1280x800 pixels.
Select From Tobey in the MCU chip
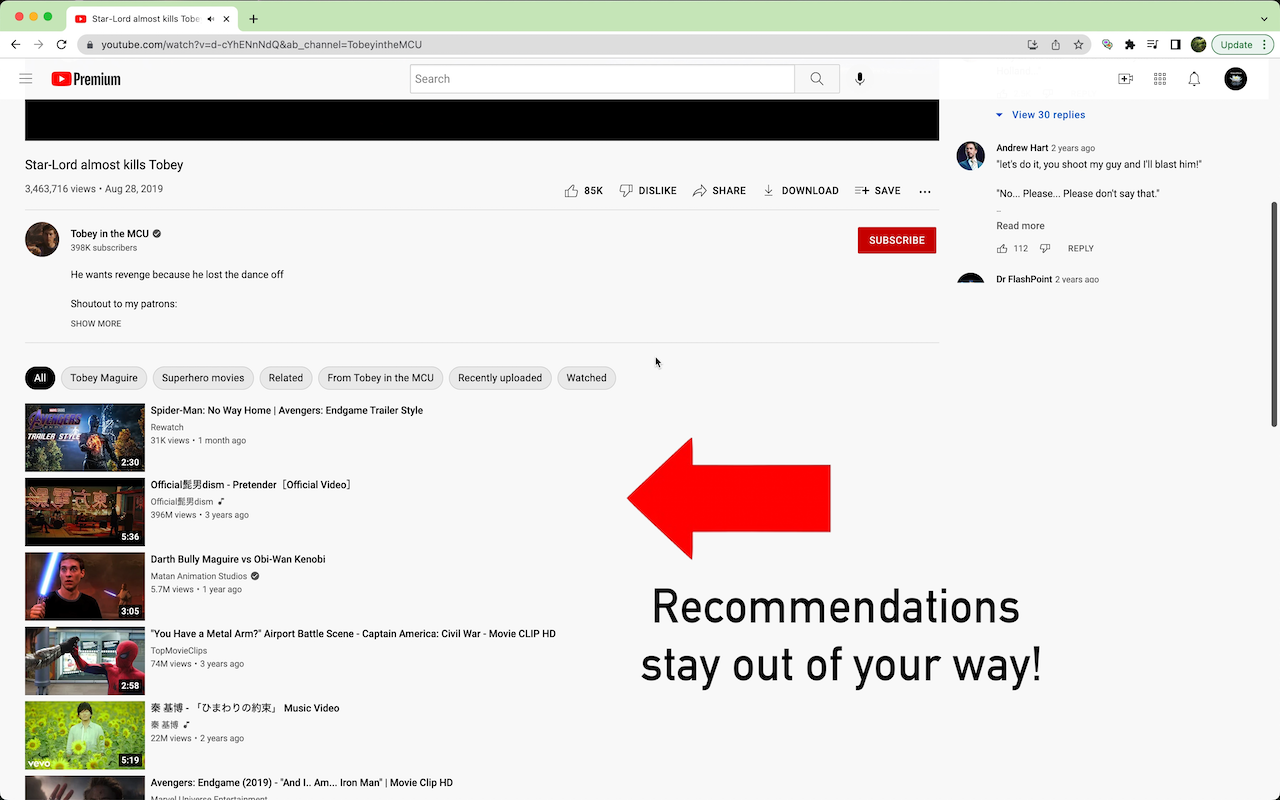coord(380,378)
